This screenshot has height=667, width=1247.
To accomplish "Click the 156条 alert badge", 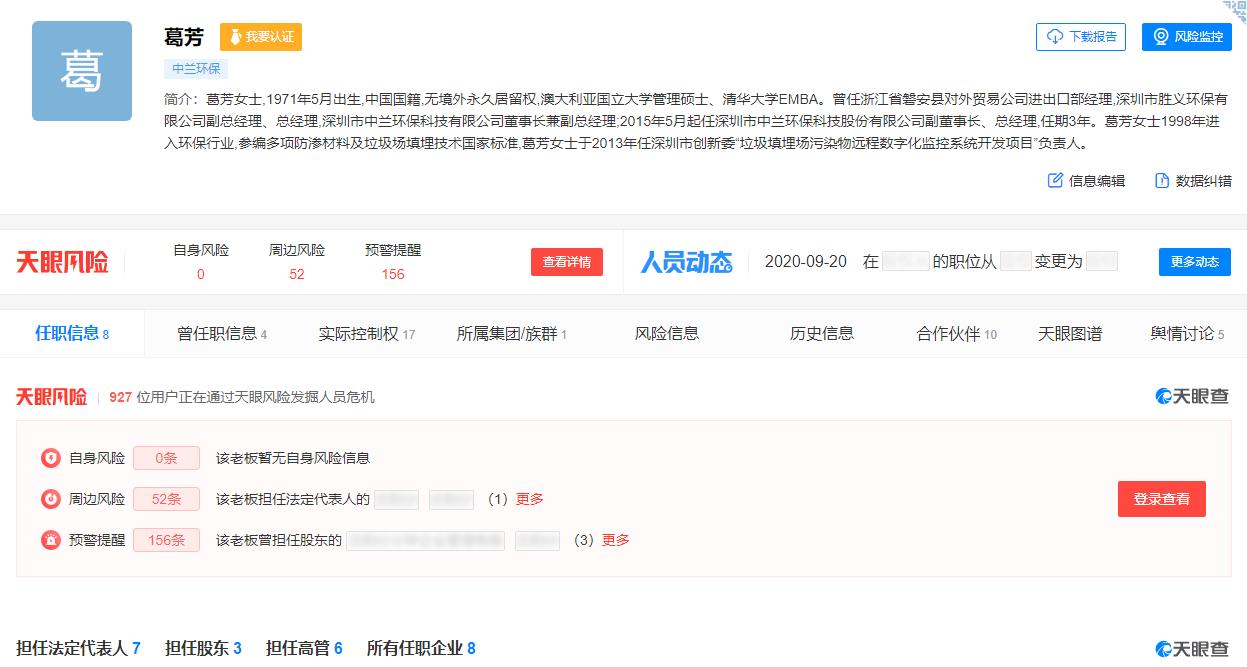I will [166, 540].
